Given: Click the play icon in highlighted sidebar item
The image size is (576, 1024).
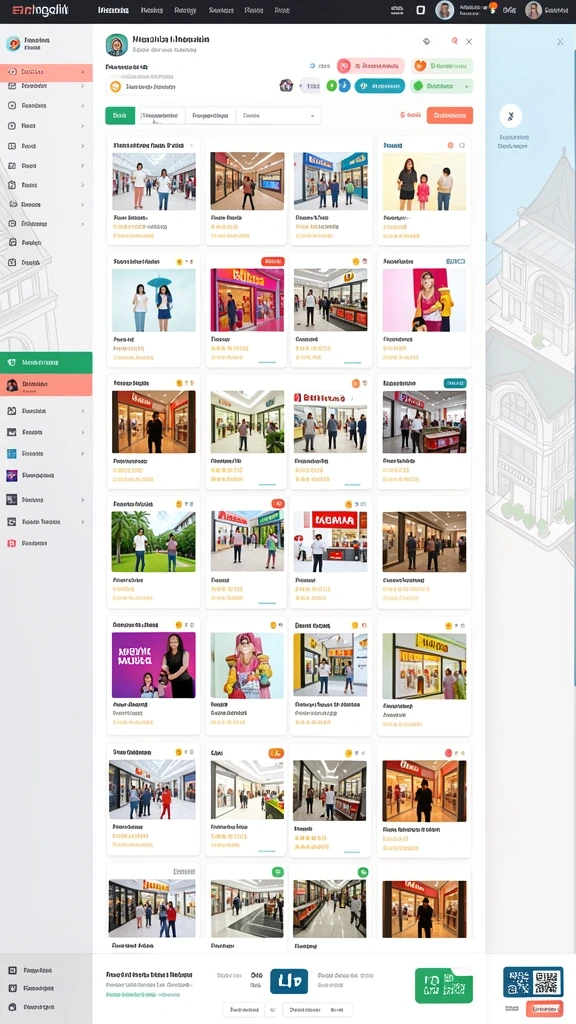Looking at the screenshot, I should pyautogui.click(x=12, y=71).
